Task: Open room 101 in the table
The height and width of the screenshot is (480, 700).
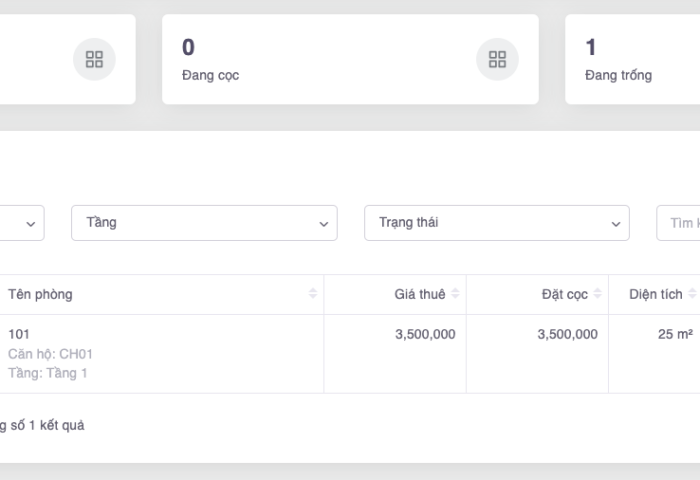Action: click(20, 334)
